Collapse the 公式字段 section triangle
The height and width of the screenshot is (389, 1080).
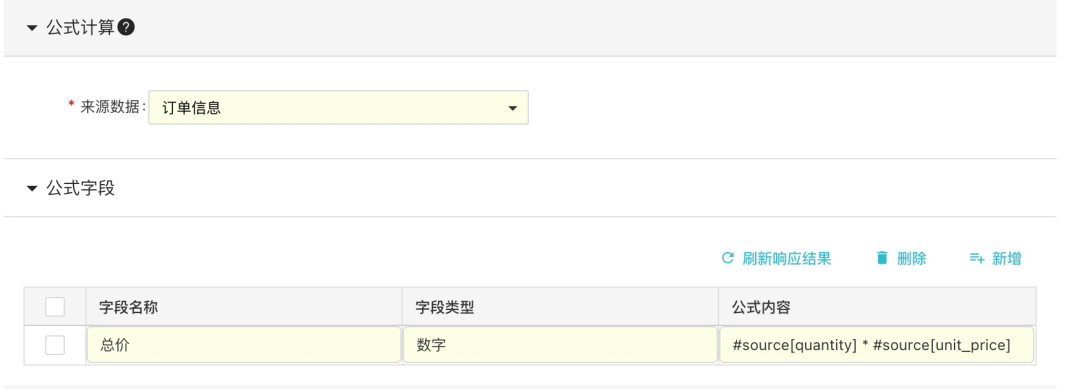(x=32, y=188)
